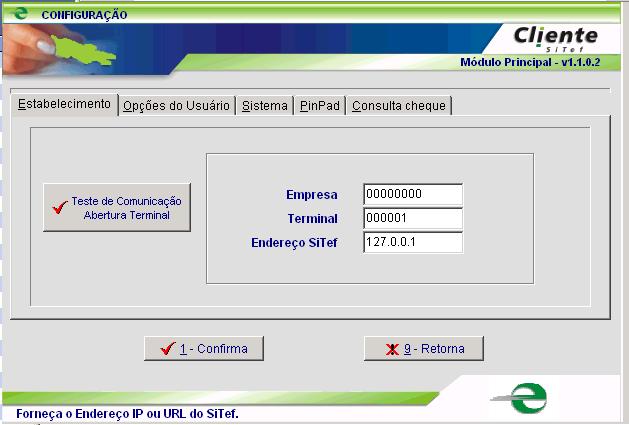The height and width of the screenshot is (425, 629).
Task: Click red checkmark icon on Teste de Comunicação
Action: point(60,207)
